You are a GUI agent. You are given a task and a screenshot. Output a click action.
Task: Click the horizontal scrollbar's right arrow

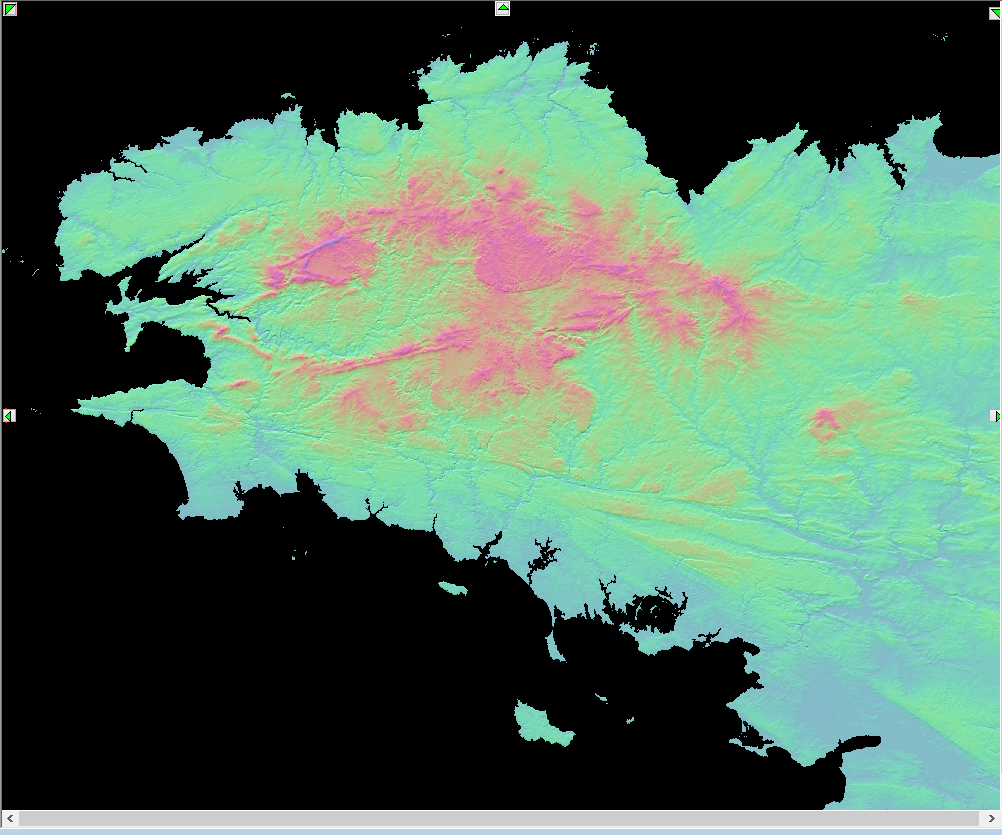[991, 818]
